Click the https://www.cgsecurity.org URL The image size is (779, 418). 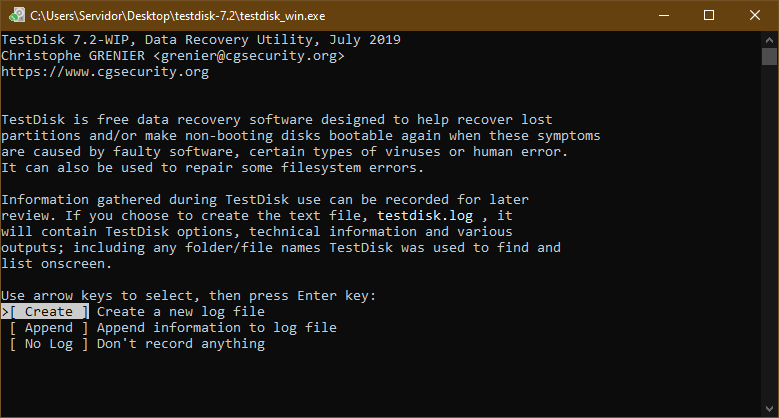105,72
